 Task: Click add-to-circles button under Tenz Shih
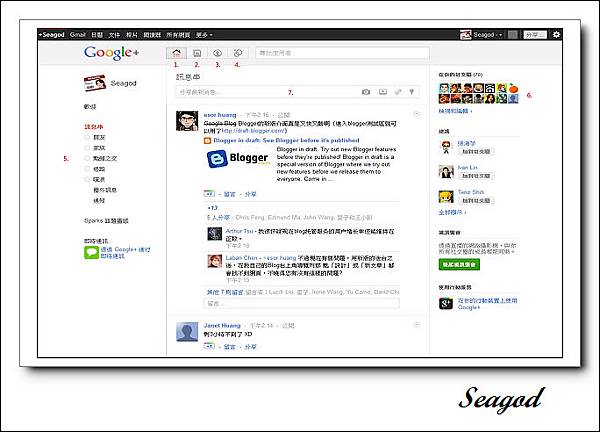[x=476, y=201]
